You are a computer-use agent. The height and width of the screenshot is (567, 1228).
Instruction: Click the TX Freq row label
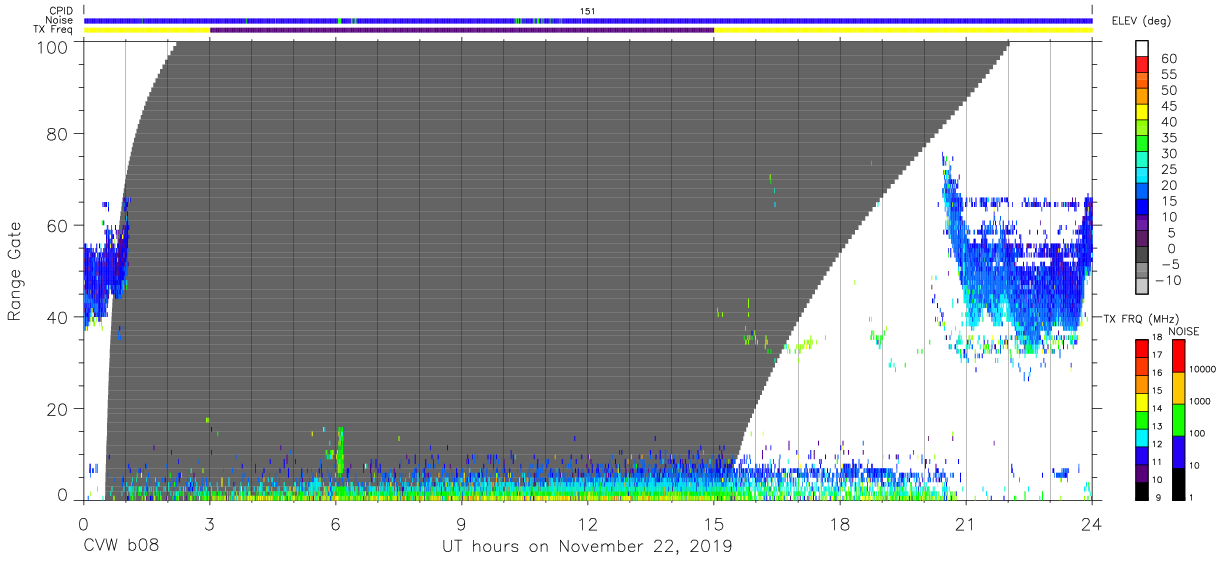click(55, 30)
